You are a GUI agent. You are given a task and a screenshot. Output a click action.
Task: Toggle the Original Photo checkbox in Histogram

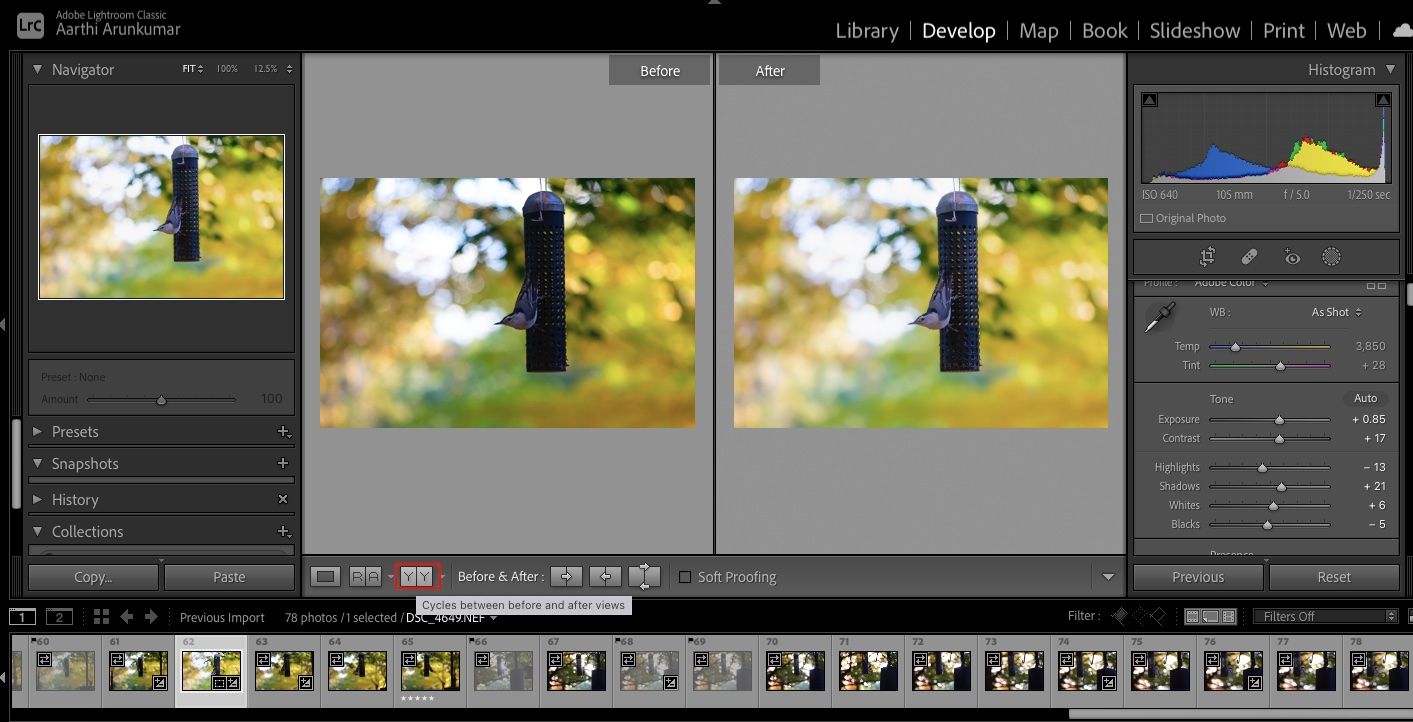coord(1145,218)
